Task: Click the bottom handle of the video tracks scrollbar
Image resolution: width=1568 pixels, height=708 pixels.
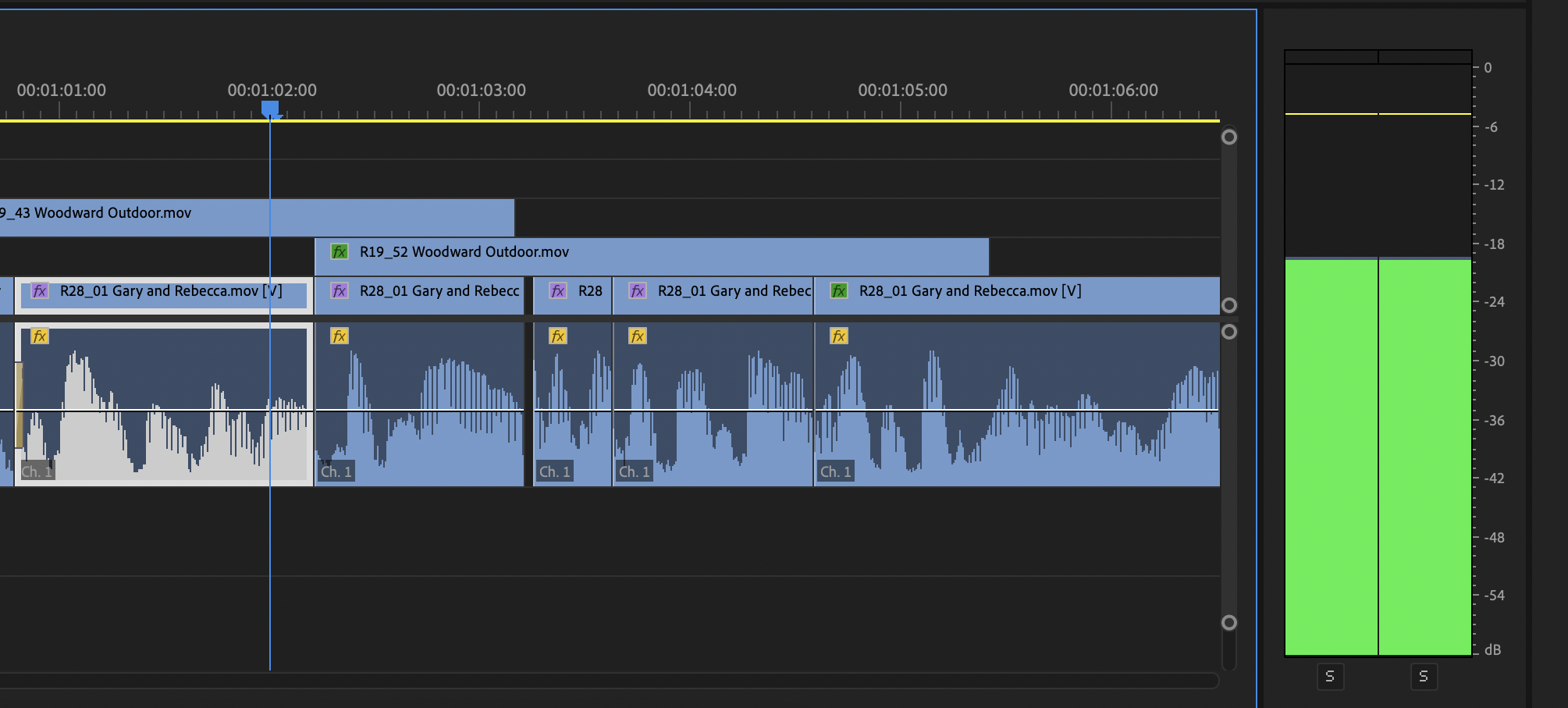Action: click(x=1229, y=305)
